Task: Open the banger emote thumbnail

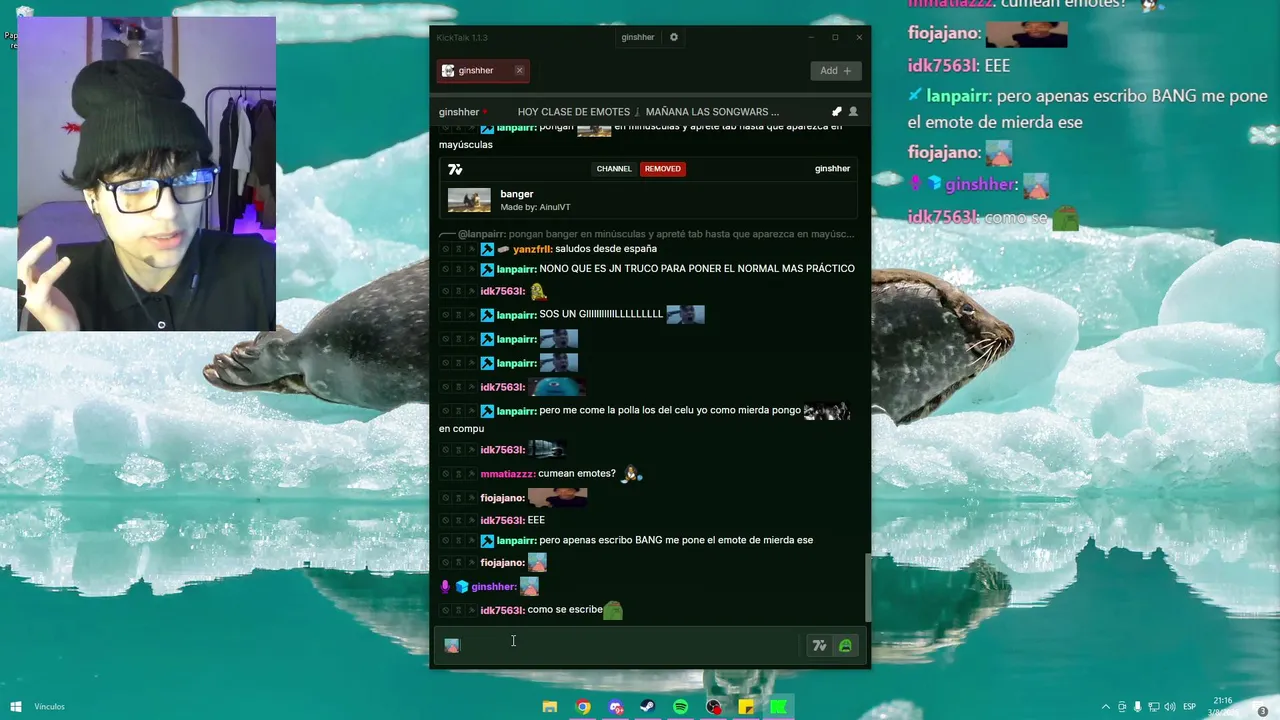Action: point(469,200)
